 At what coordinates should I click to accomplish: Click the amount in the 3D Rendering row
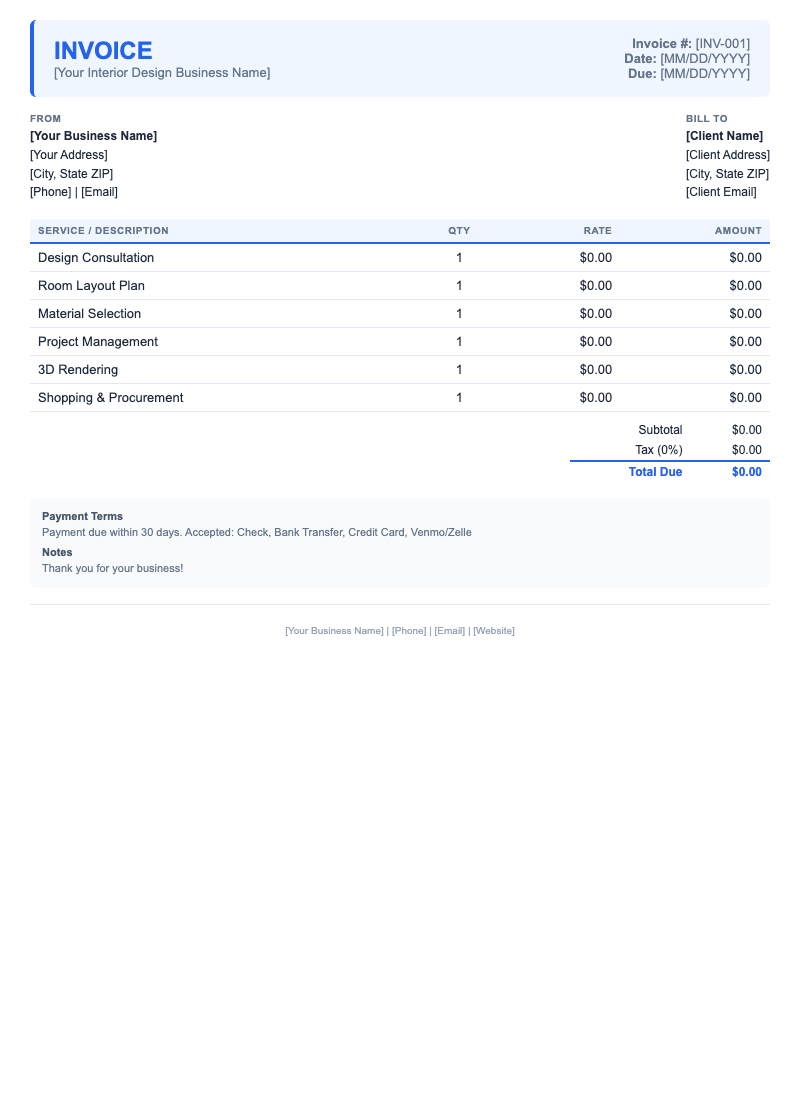pyautogui.click(x=745, y=370)
